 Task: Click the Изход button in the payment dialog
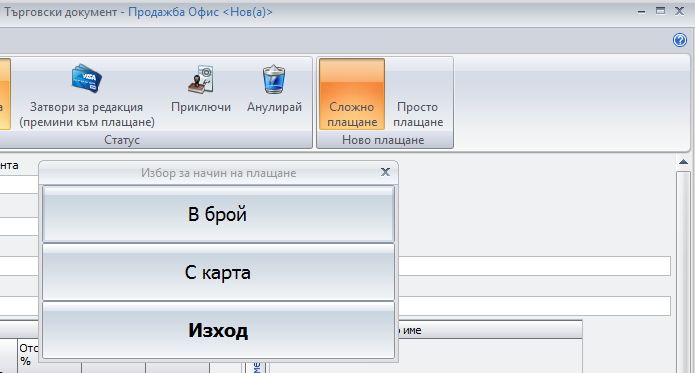point(219,330)
